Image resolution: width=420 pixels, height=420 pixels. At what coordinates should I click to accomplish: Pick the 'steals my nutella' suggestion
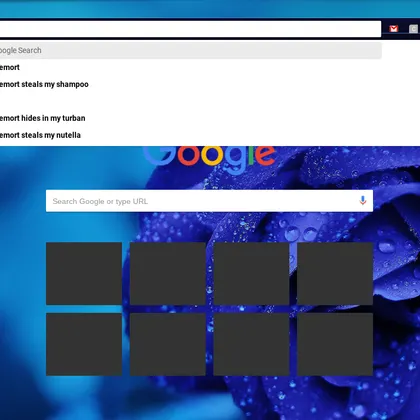tap(40, 135)
